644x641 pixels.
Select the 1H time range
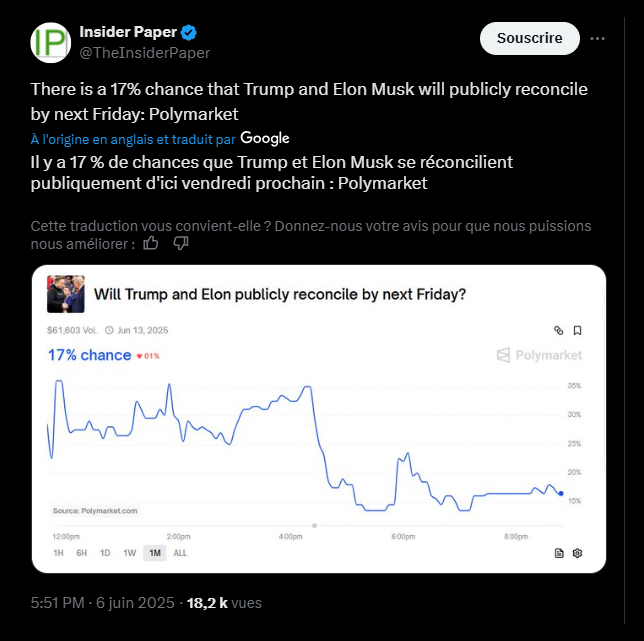coord(58,553)
